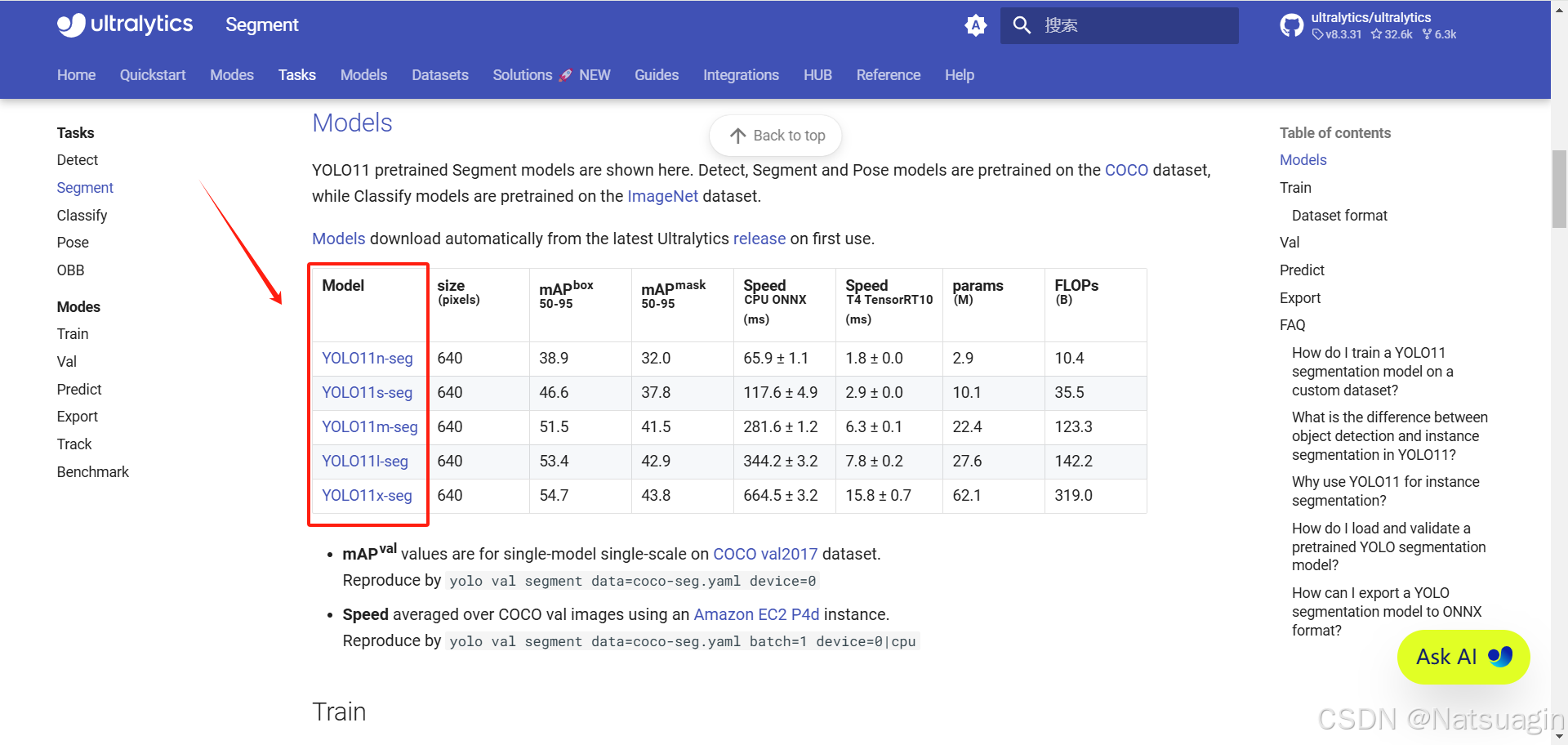Select Pose in the Tasks sidebar

(x=73, y=243)
